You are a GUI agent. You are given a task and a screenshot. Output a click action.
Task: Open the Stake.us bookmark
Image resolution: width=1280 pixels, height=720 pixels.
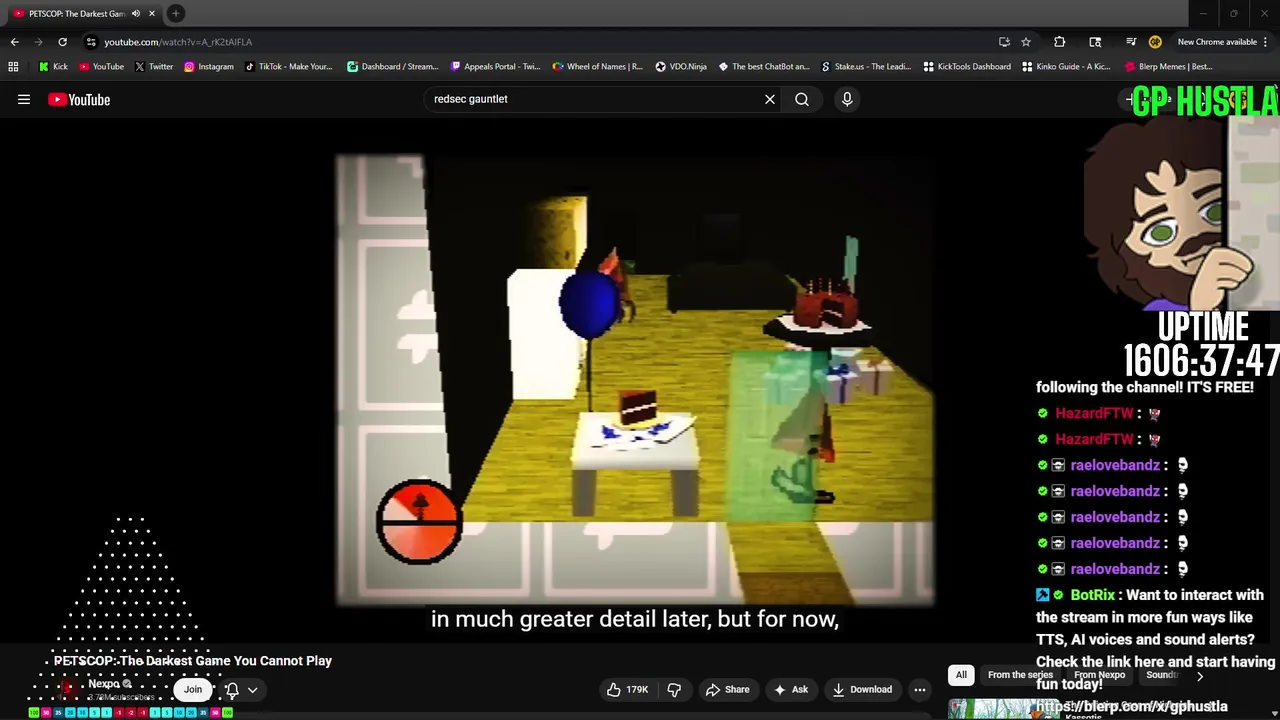[x=865, y=67]
